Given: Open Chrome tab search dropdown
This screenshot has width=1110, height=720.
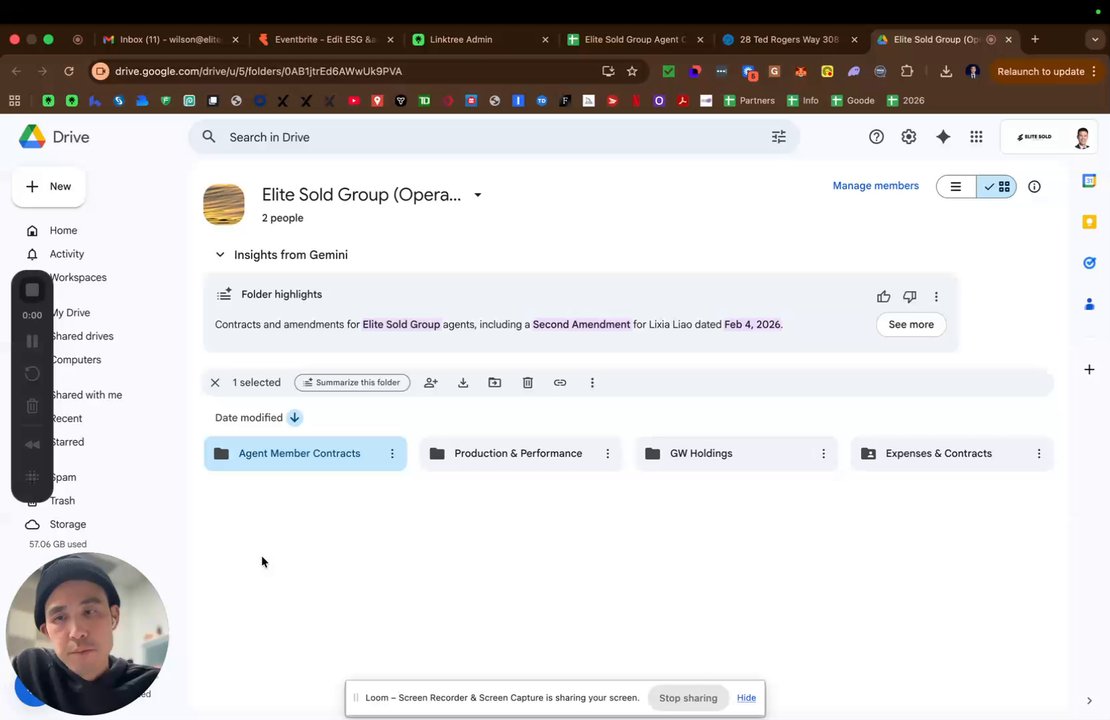Looking at the screenshot, I should click(1094, 40).
